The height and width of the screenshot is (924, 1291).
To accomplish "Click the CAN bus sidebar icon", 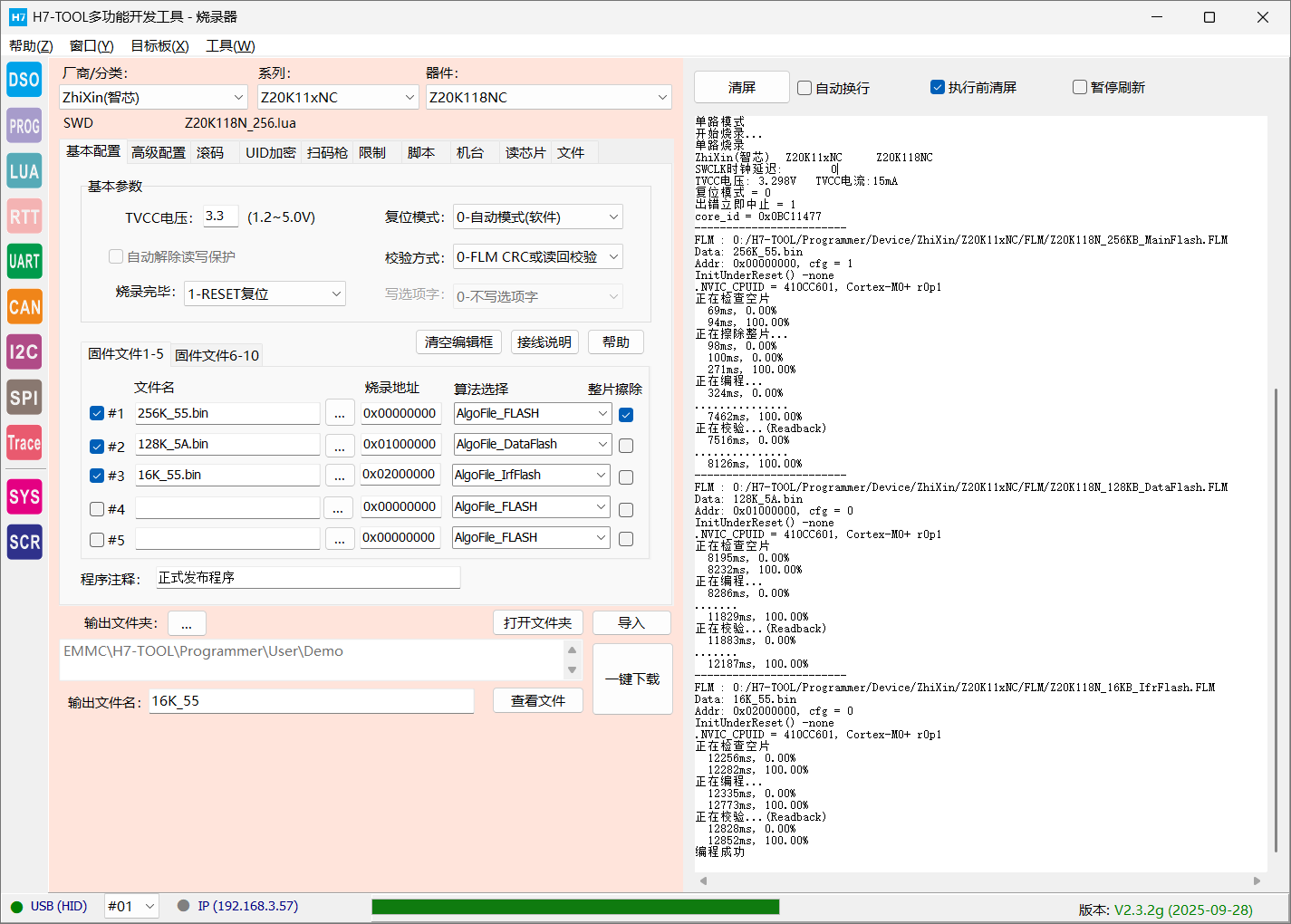I will tap(24, 307).
